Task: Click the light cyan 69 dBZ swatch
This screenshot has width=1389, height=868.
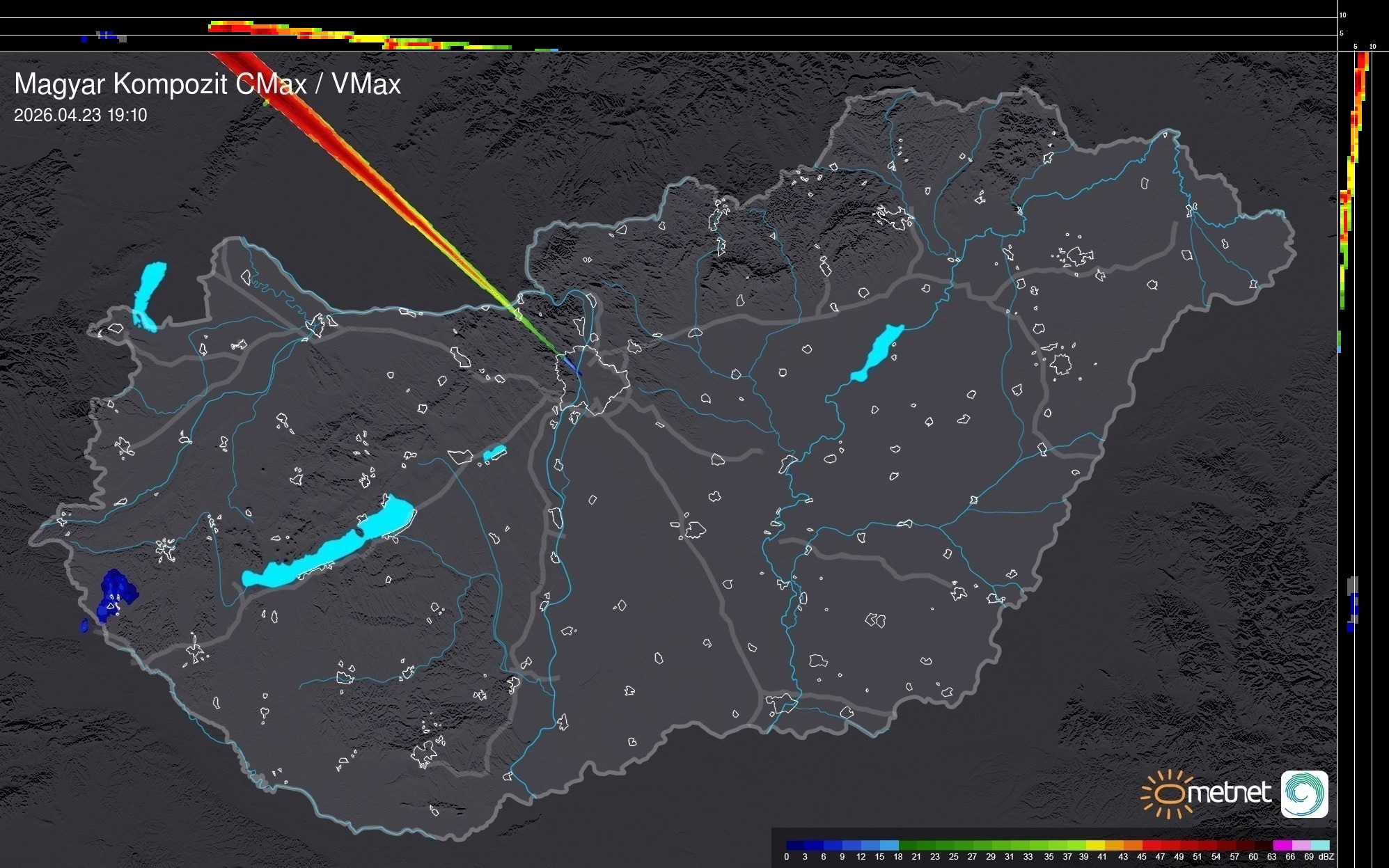Action: click(x=1320, y=845)
